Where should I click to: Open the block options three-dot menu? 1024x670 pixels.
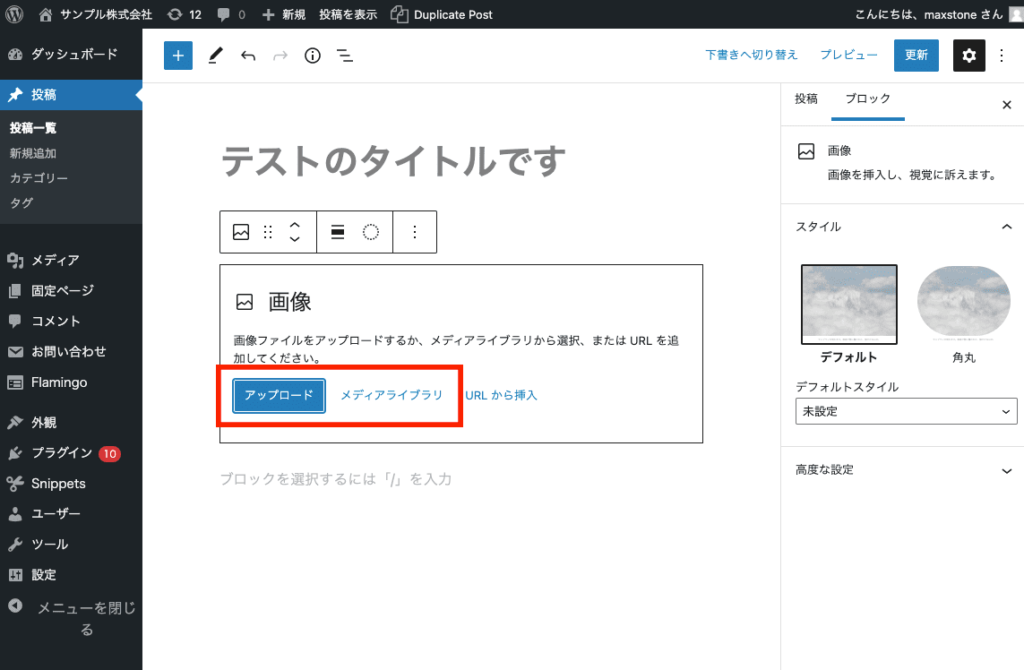click(415, 231)
